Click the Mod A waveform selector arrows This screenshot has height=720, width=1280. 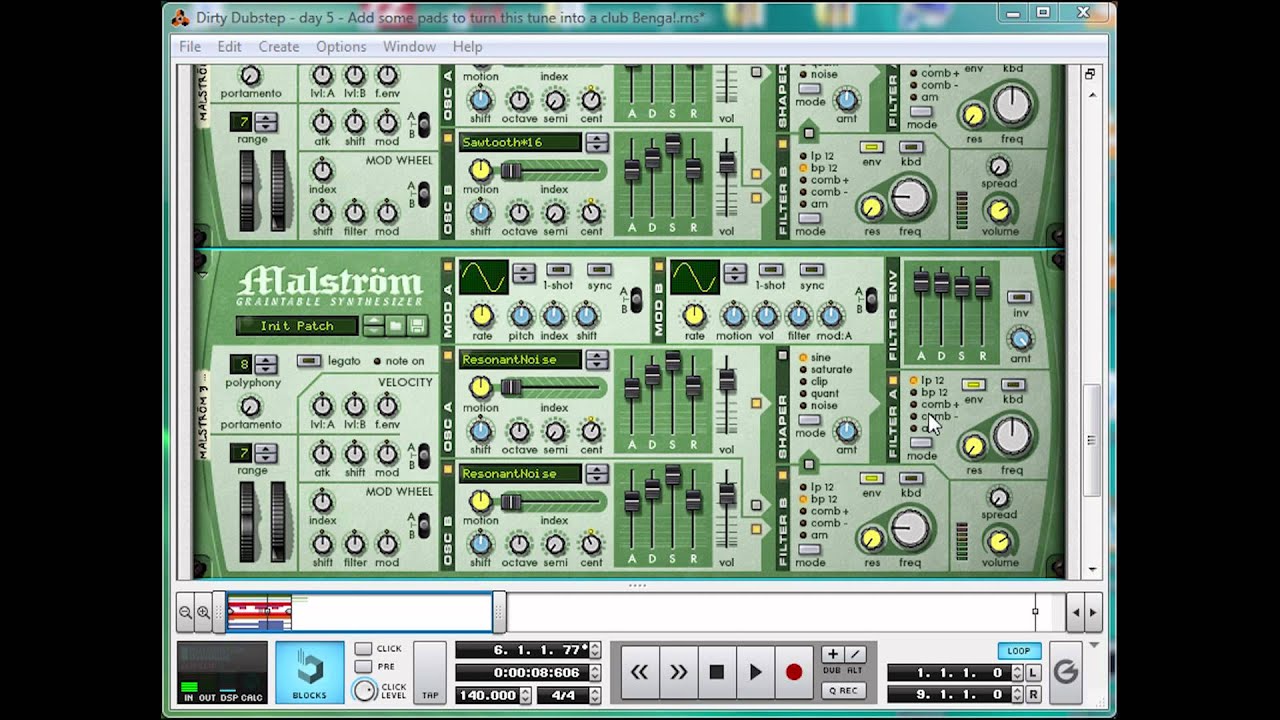point(524,274)
